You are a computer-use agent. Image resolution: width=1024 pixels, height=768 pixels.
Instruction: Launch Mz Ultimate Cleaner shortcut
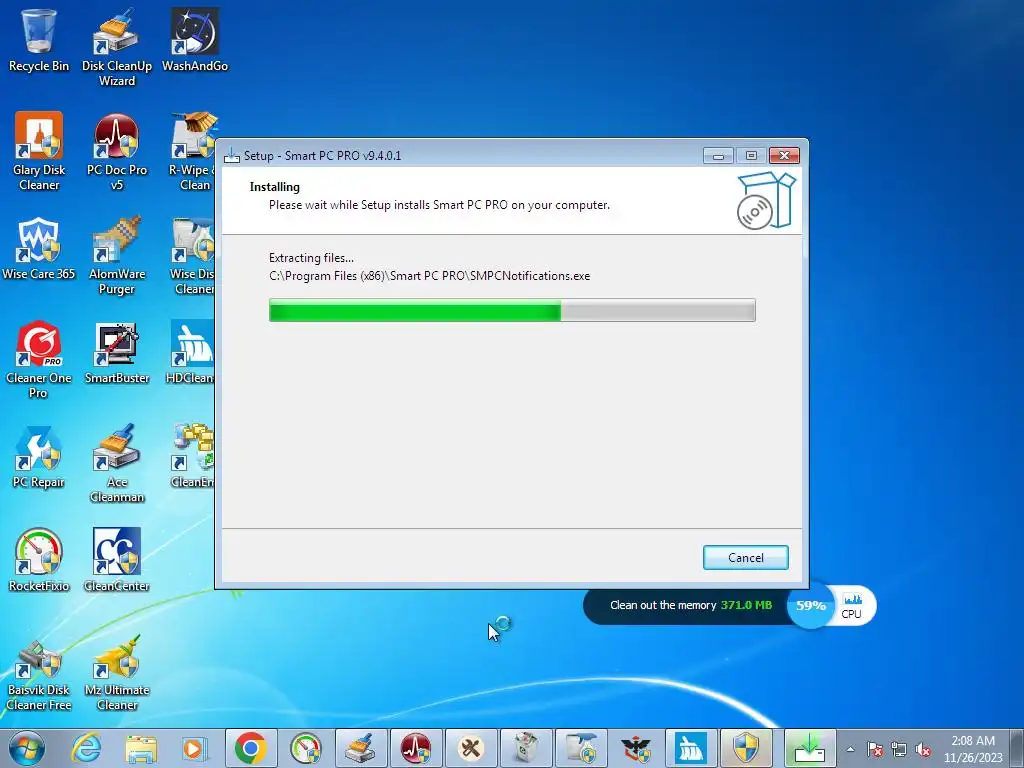click(117, 672)
